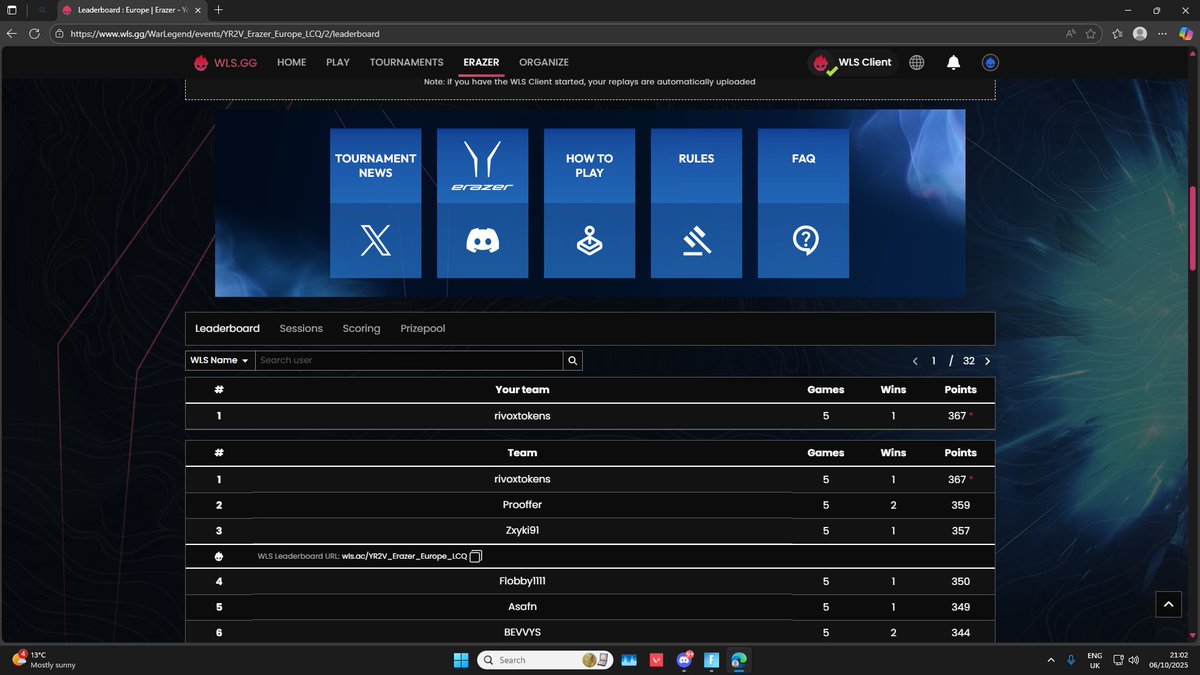Open the weather widget on taskbar
1200x675 pixels.
pos(45,660)
